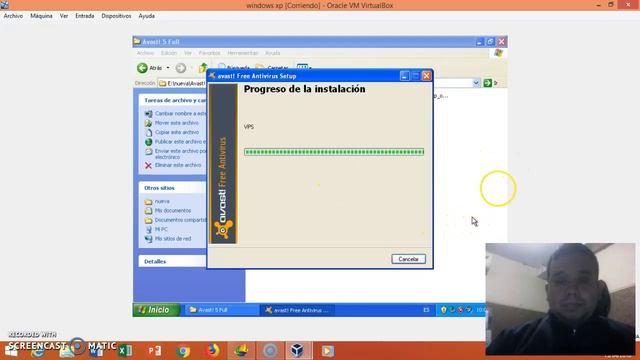Open the VirtualBox Archivo menu
640x360 pixels.
tap(13, 16)
